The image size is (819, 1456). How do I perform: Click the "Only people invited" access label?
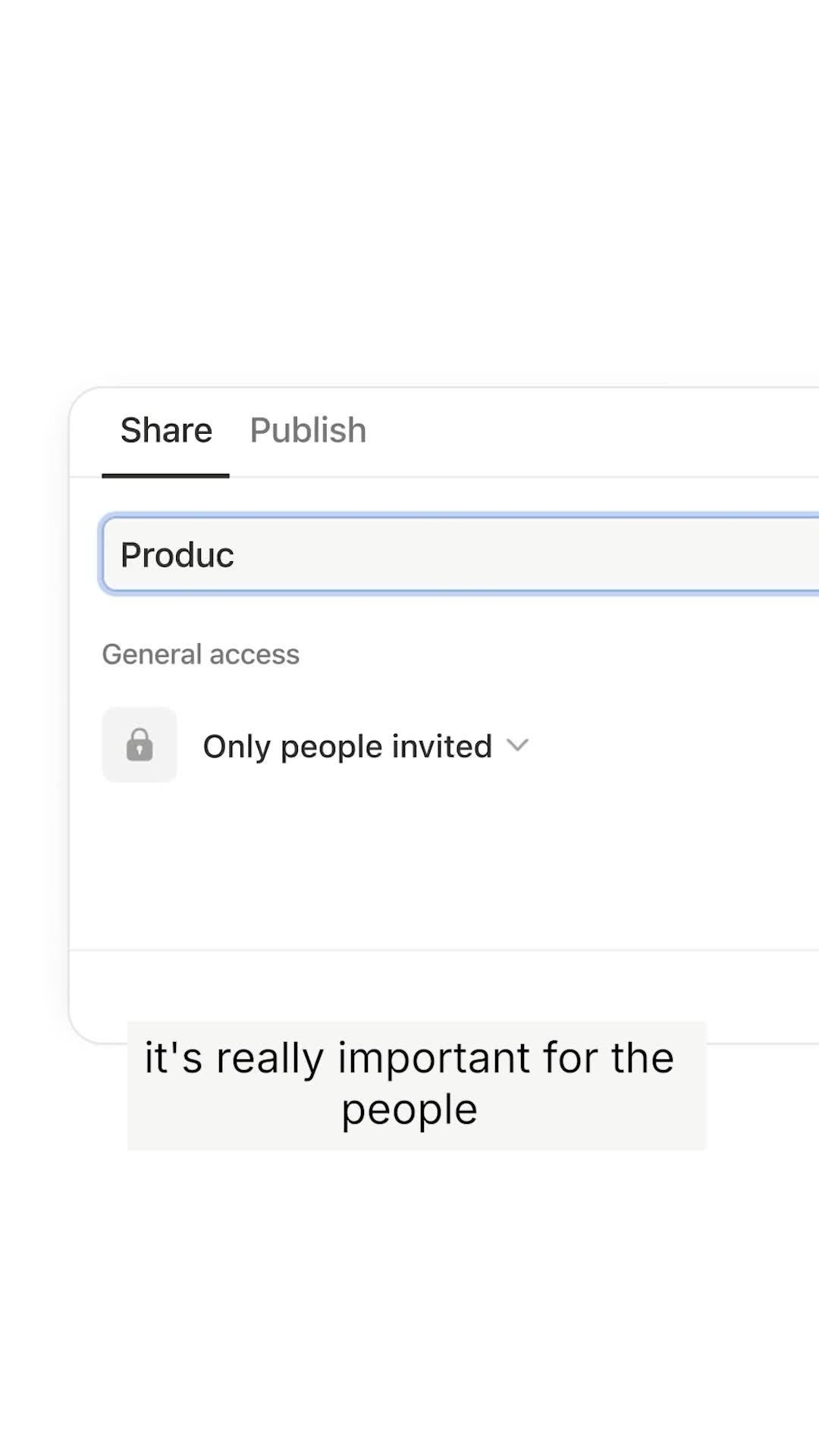pyautogui.click(x=347, y=746)
